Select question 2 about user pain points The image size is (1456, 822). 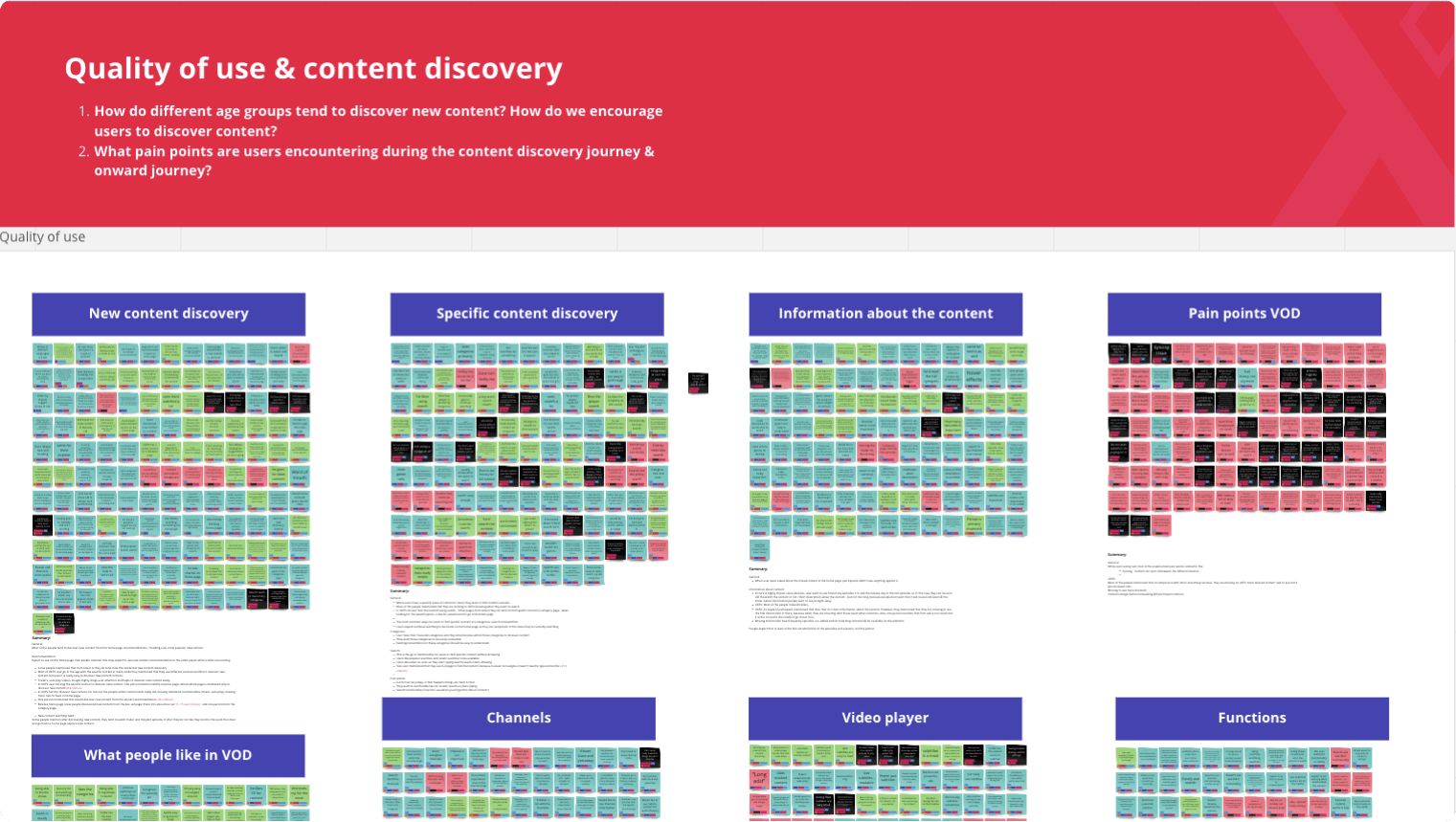[x=374, y=161]
